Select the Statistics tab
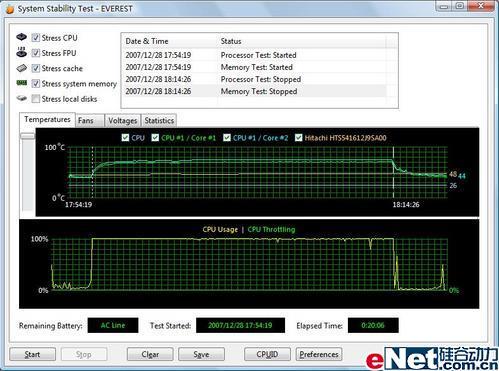Viewport: 499px width, 371px height. [159, 121]
